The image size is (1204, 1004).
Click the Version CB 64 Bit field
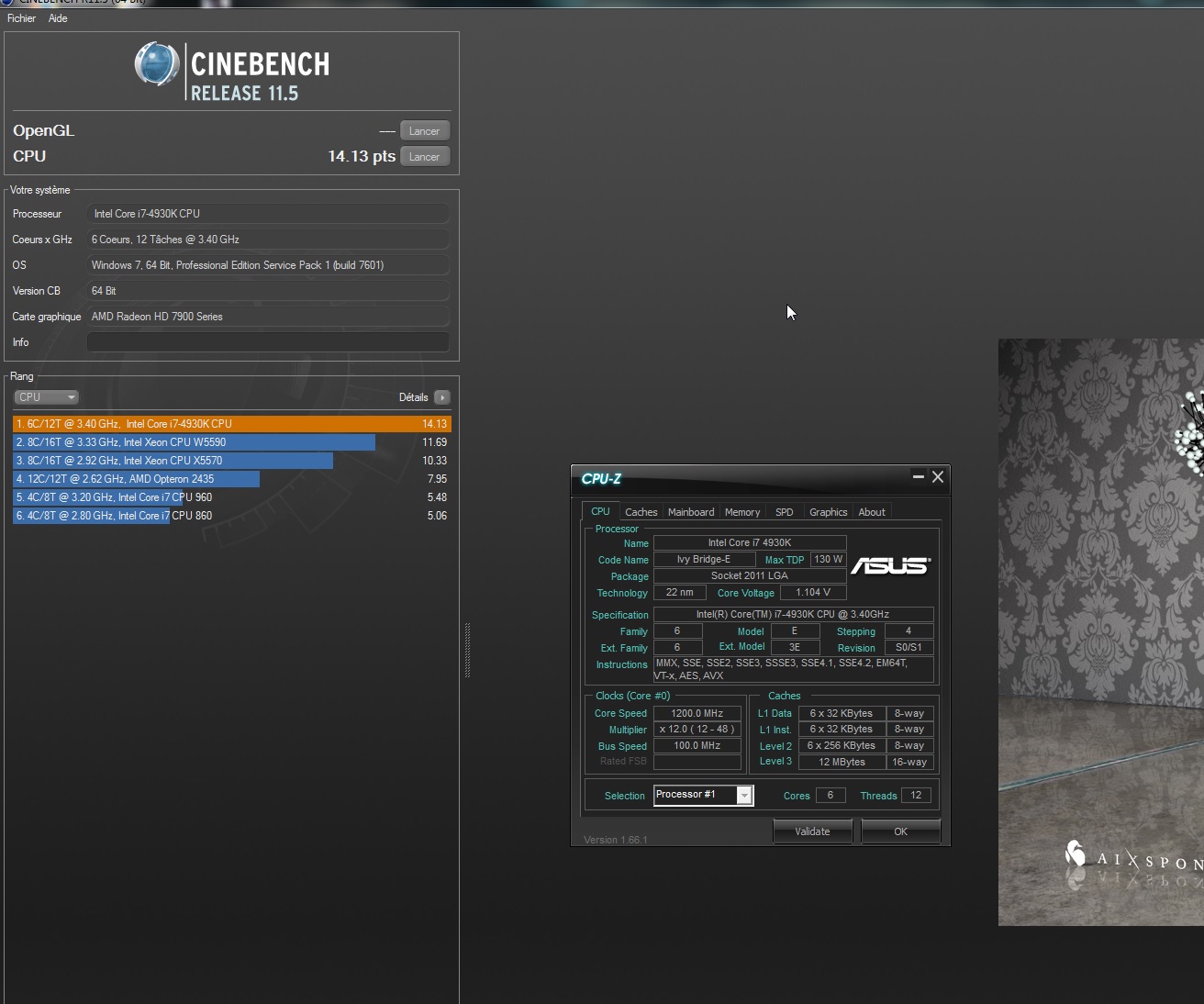coord(268,291)
